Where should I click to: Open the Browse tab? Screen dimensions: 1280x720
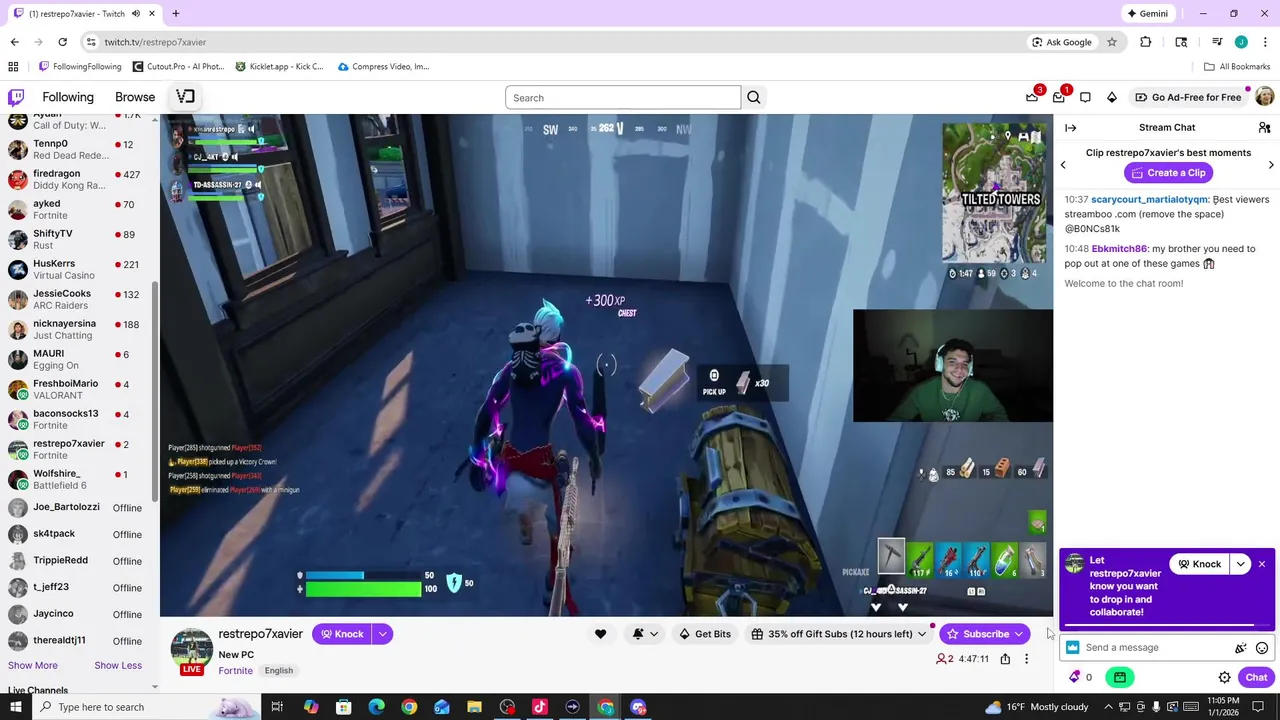click(135, 97)
